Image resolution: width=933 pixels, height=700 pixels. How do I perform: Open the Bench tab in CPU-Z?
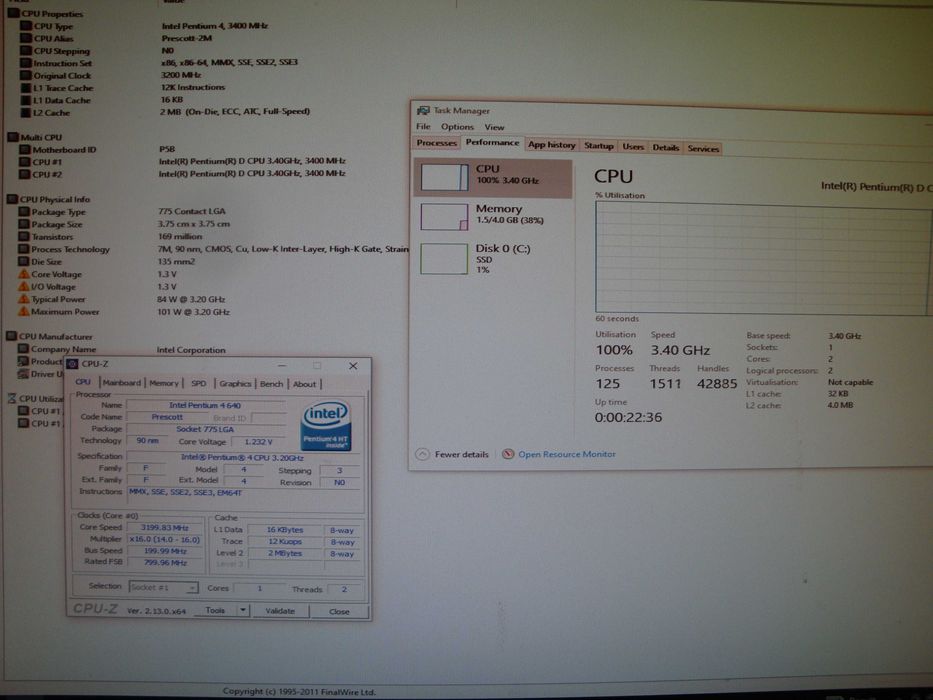271,384
